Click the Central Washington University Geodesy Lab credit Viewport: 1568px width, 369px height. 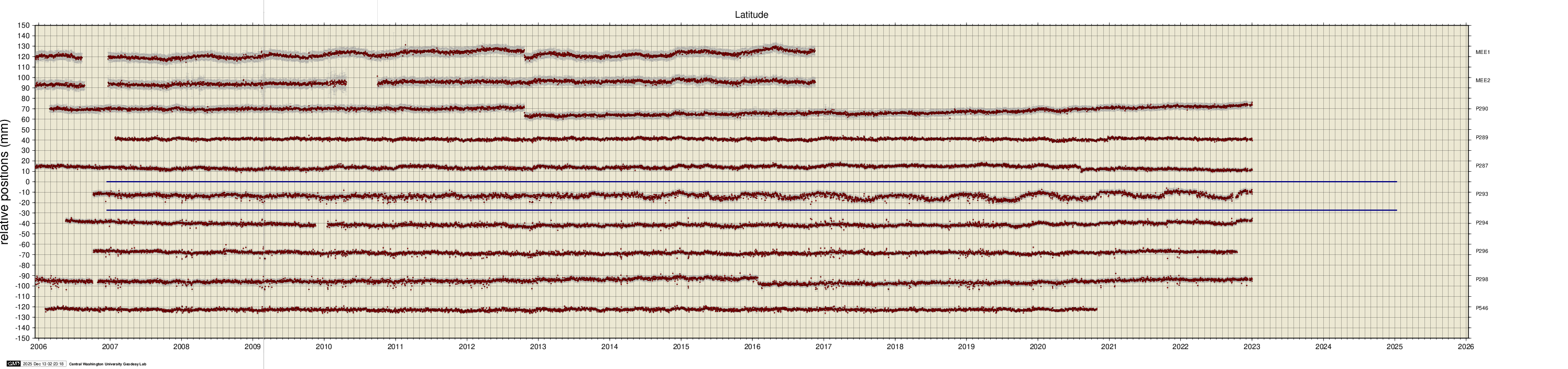click(x=108, y=364)
